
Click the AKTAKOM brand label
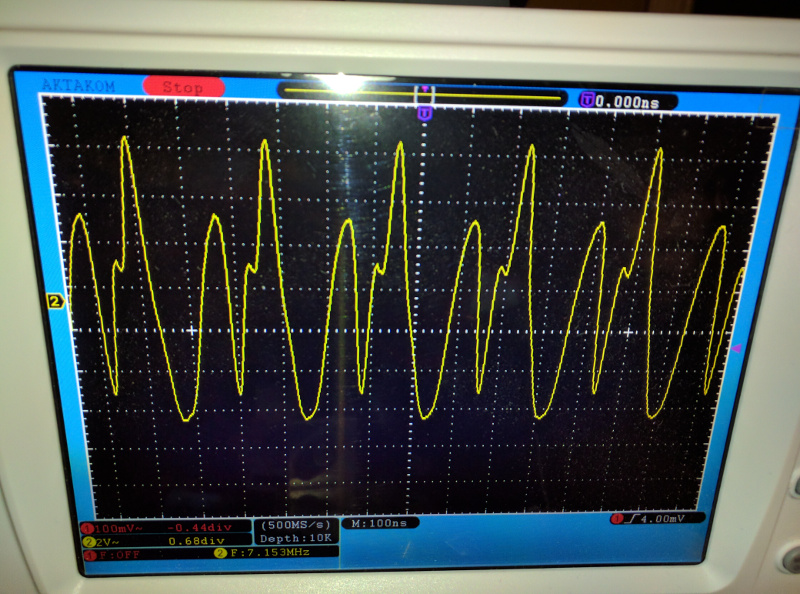80,85
